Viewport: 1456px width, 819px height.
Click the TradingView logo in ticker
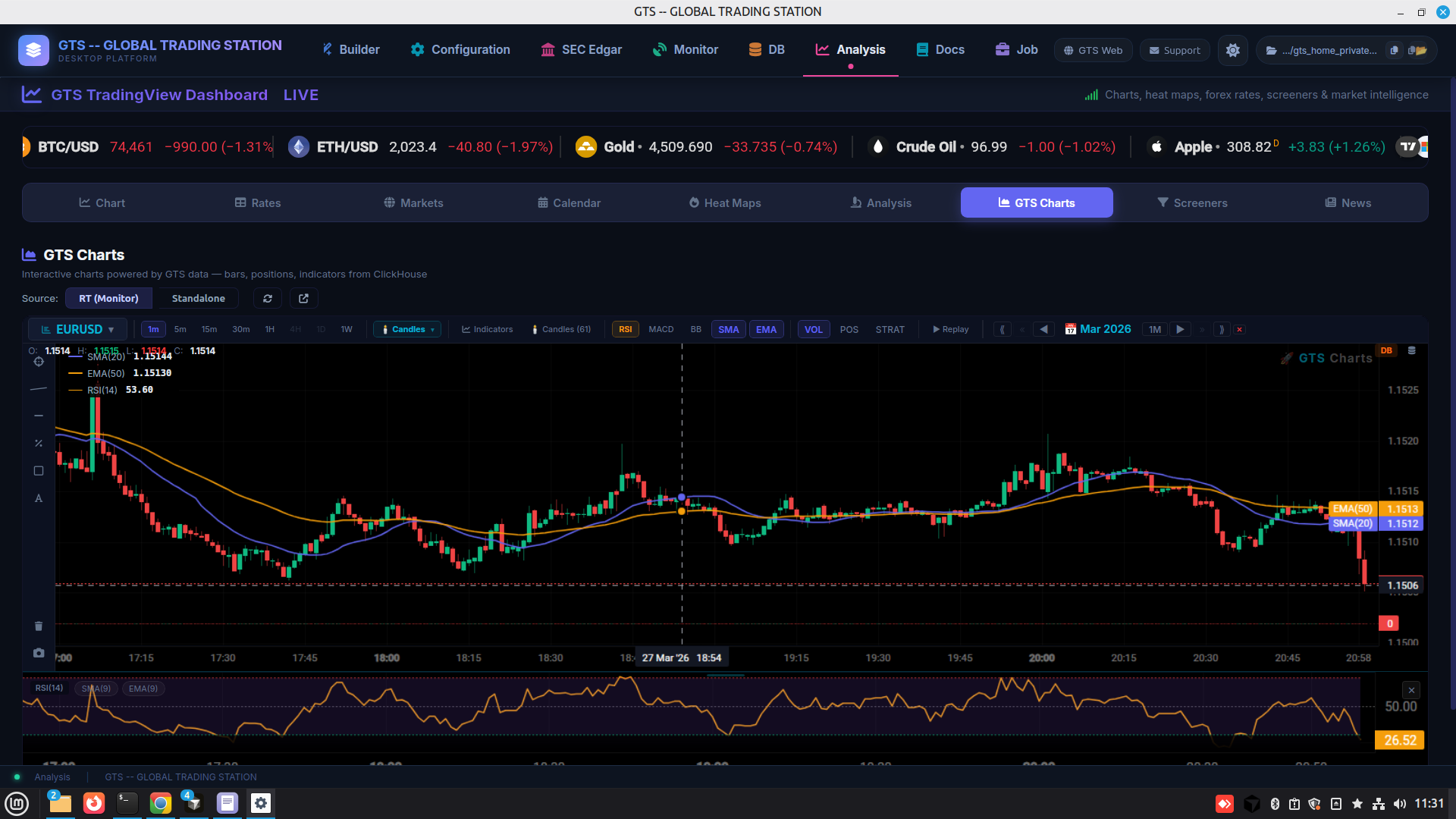coord(1408,146)
